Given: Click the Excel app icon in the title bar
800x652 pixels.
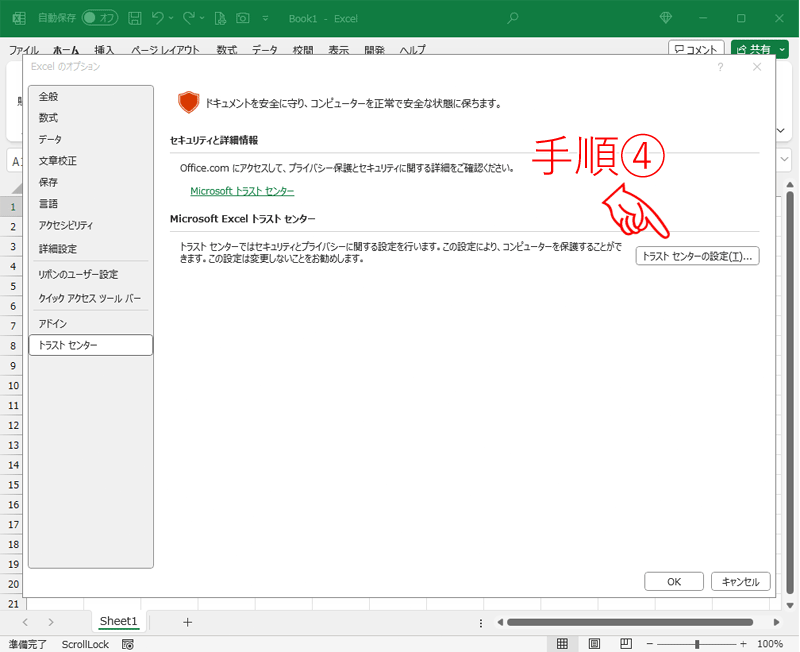Looking at the screenshot, I should click(x=19, y=18).
